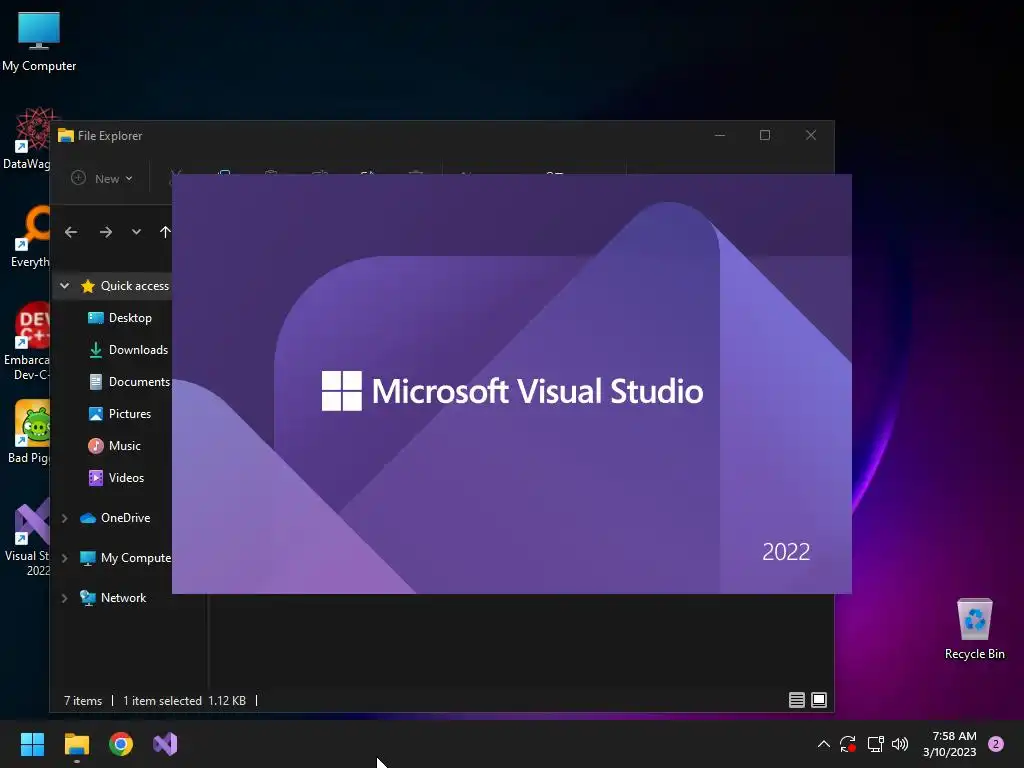Viewport: 1024px width, 768px height.
Task: Open the Bad Piggies desktop shortcut
Action: click(x=29, y=431)
